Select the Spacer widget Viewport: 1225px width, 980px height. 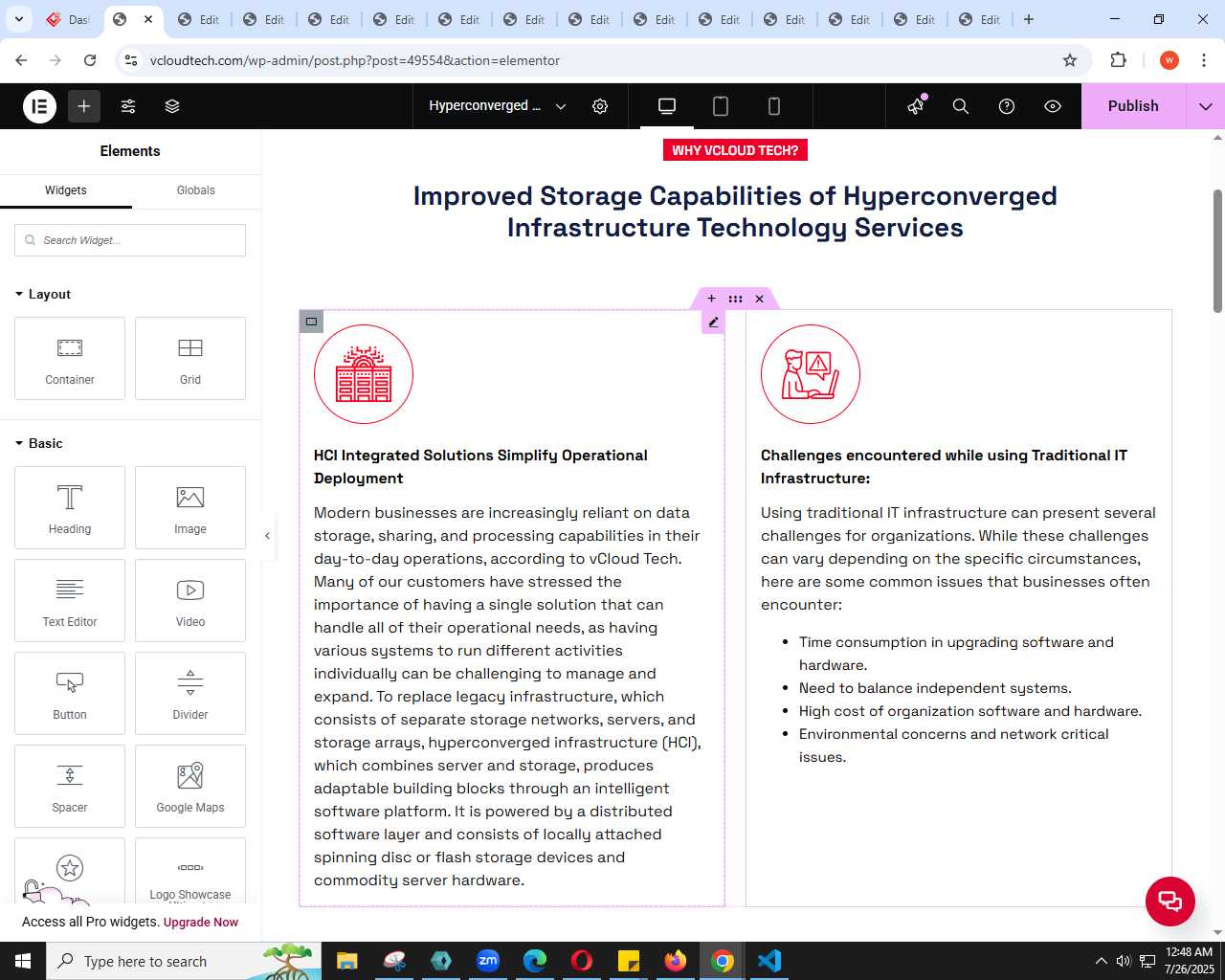[70, 787]
